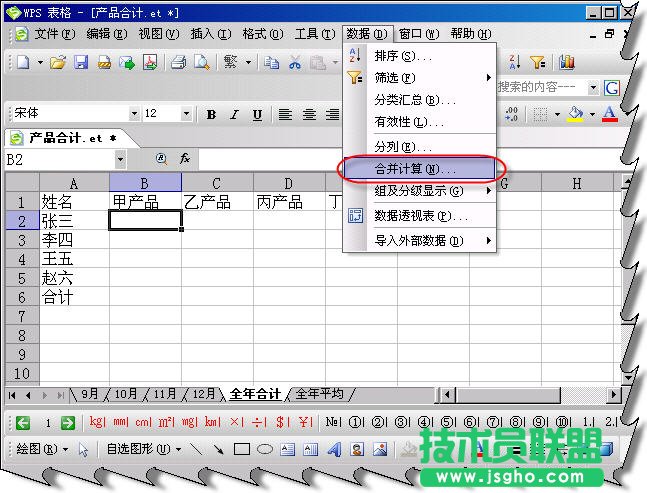Viewport: 647px width, 493px height.
Task: Click the decrease decimal places icon
Action: click(511, 114)
